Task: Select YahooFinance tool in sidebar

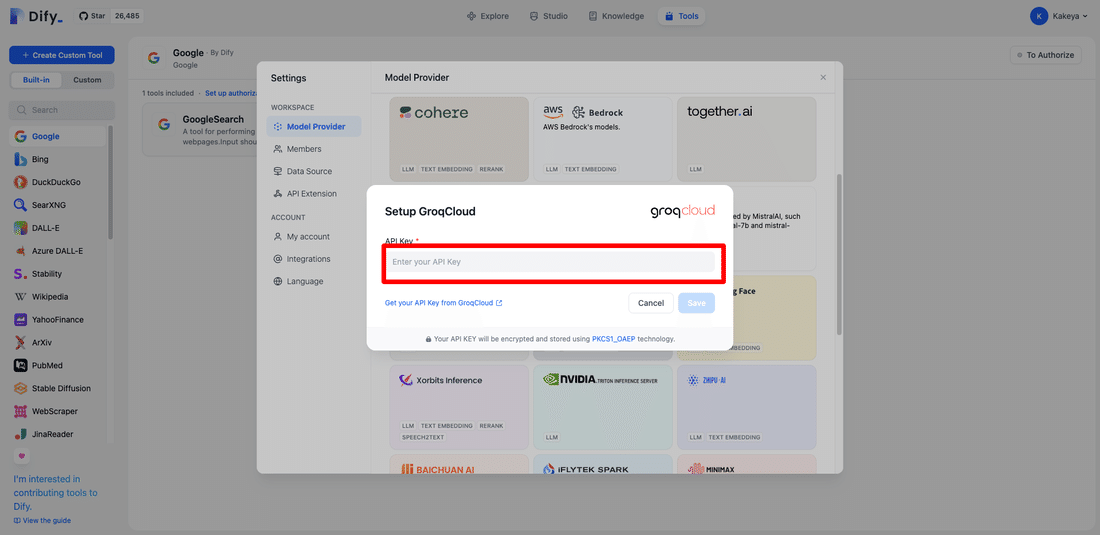Action: (x=58, y=320)
